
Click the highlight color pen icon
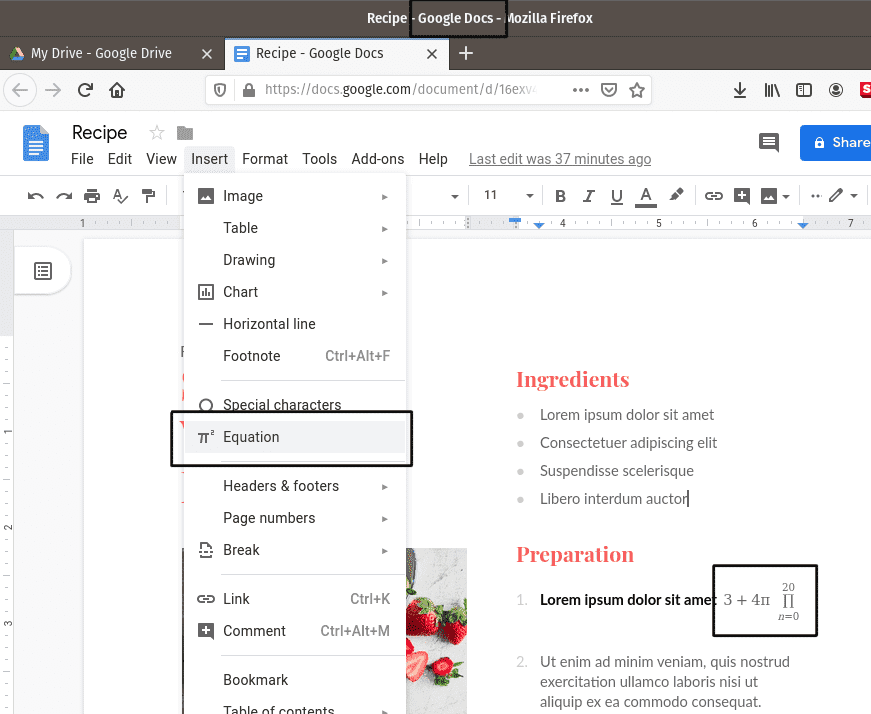point(676,196)
